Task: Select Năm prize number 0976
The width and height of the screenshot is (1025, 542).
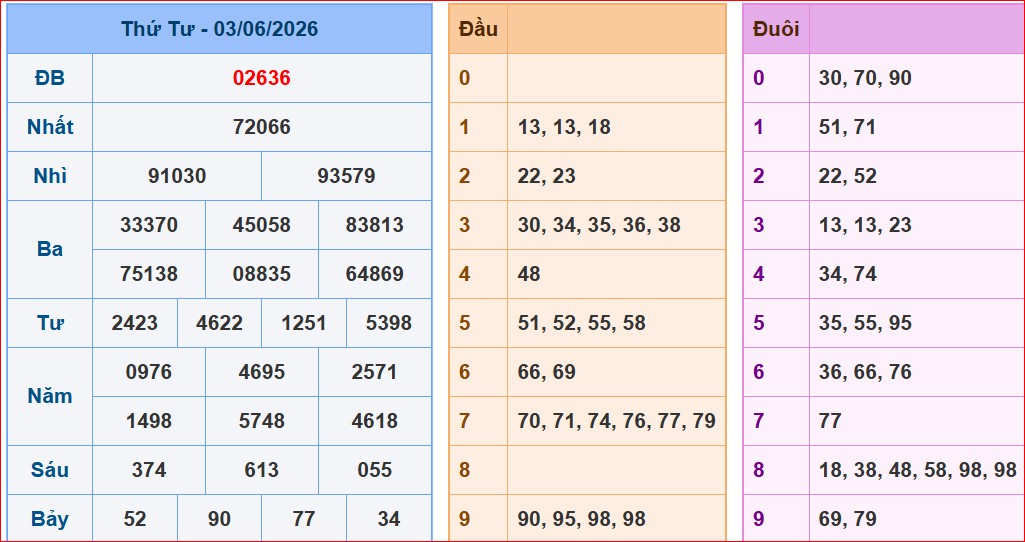Action: tap(148, 372)
